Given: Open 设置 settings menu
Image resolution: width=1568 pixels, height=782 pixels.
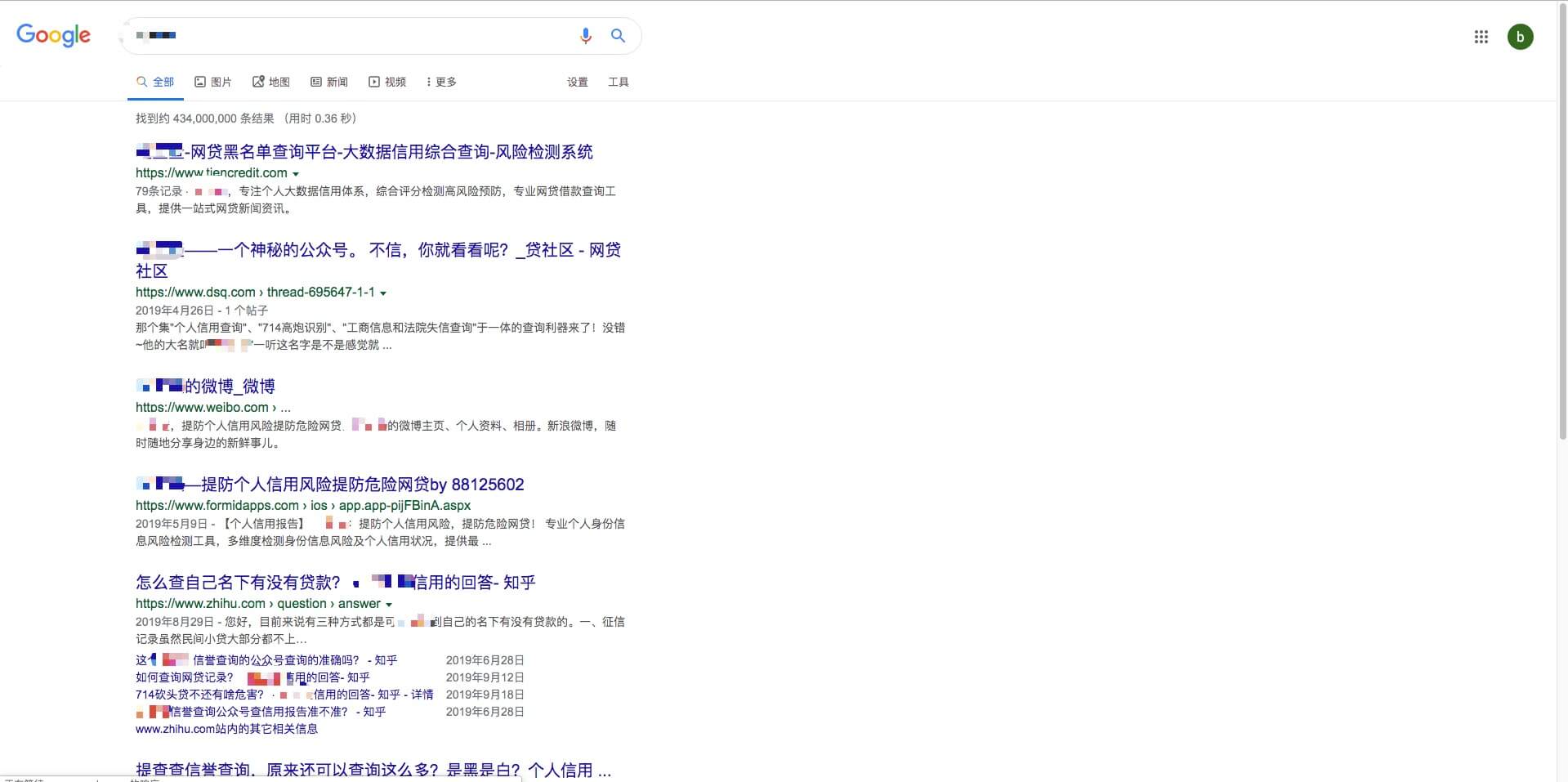Looking at the screenshot, I should (x=578, y=82).
